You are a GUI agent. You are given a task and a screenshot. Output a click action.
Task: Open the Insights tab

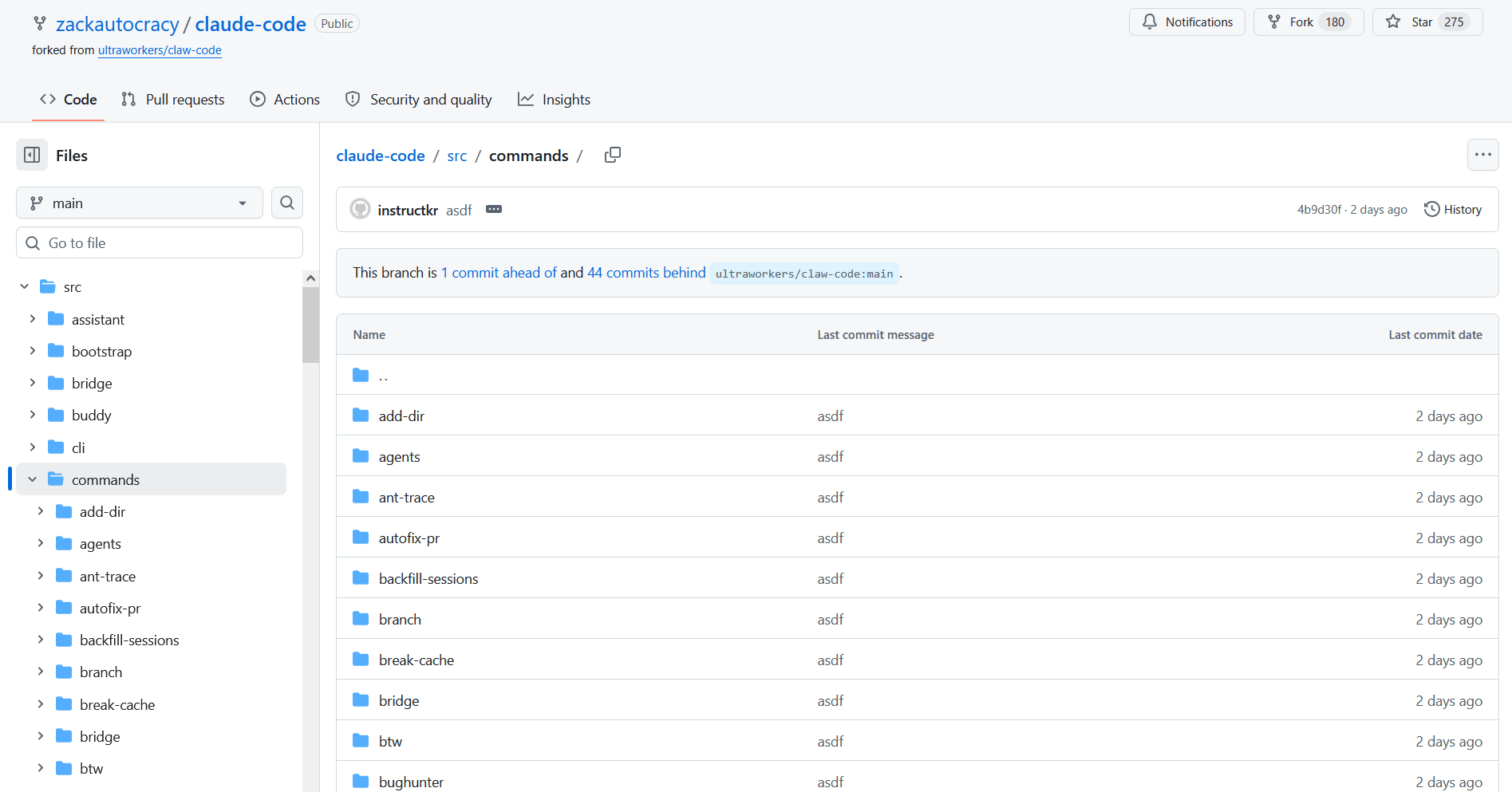(x=555, y=100)
